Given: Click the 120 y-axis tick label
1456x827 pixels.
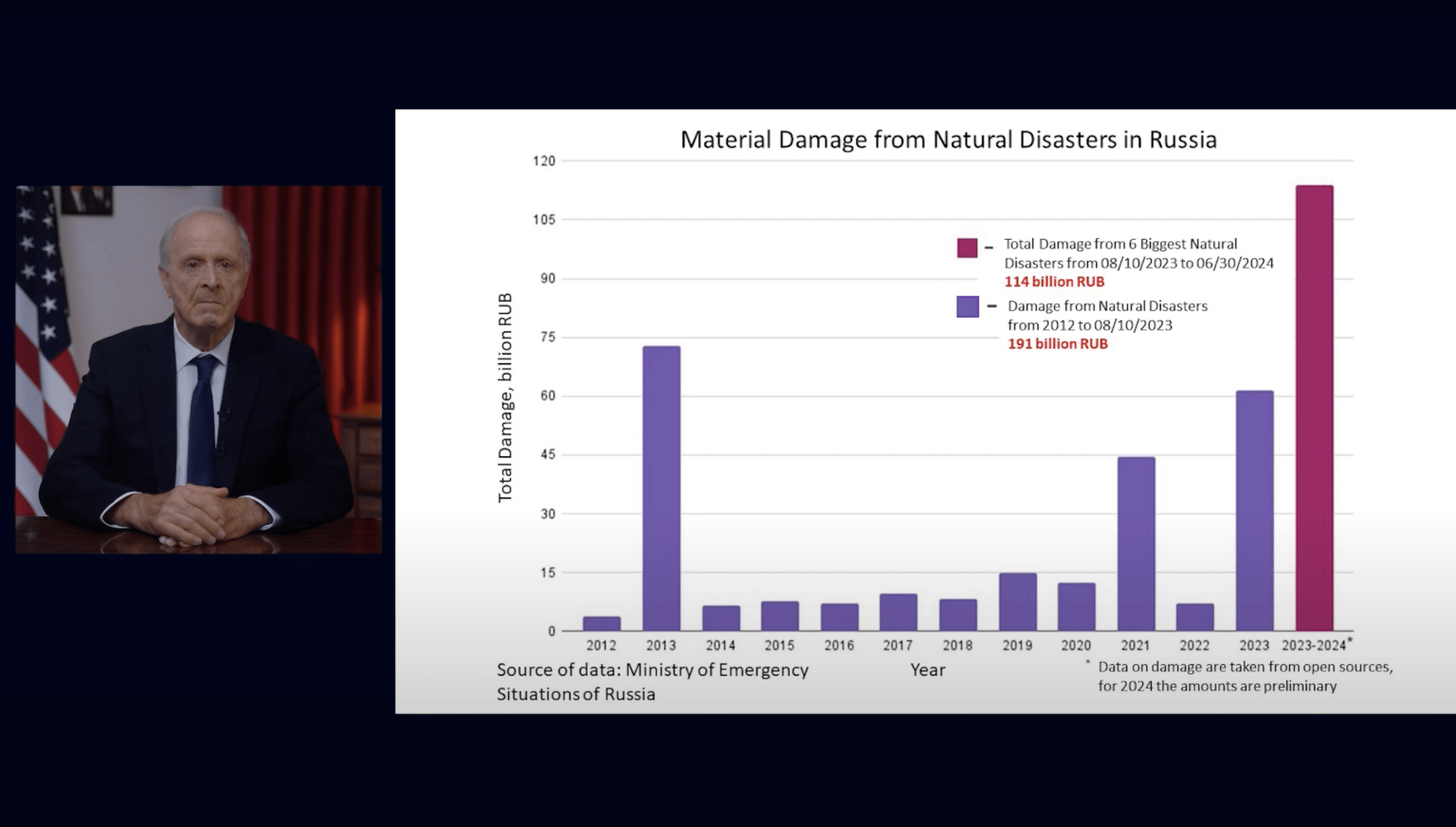Looking at the screenshot, I should 544,161.
